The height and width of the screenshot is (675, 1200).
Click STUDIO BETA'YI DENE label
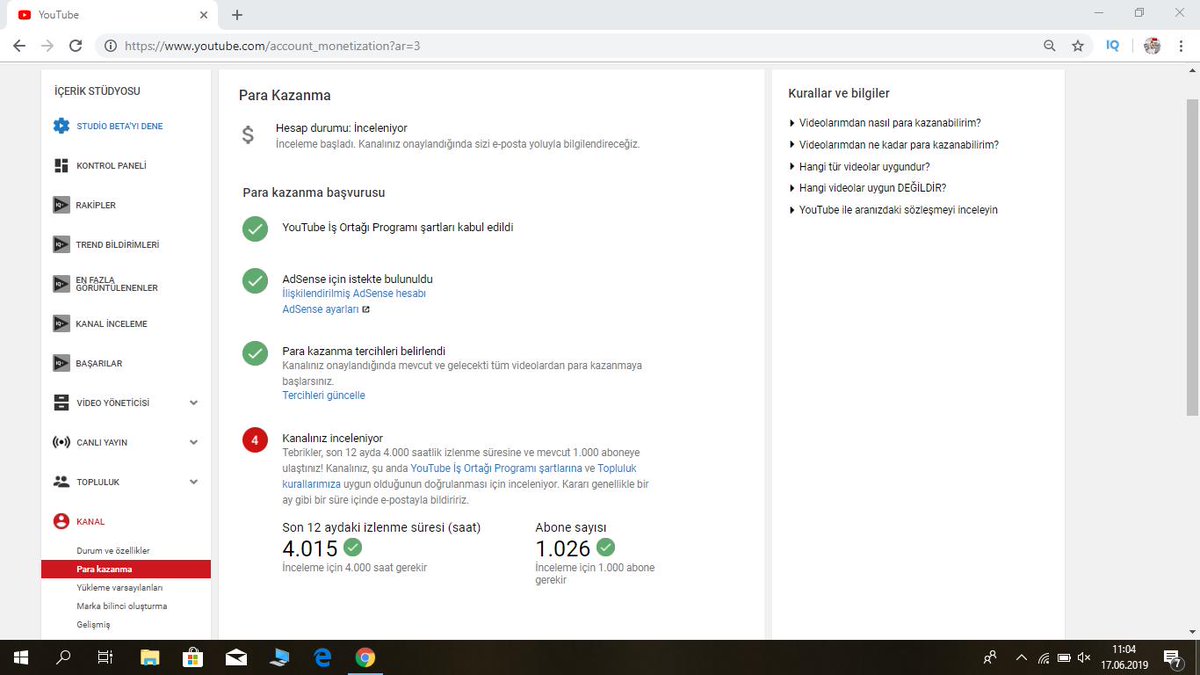(x=119, y=127)
